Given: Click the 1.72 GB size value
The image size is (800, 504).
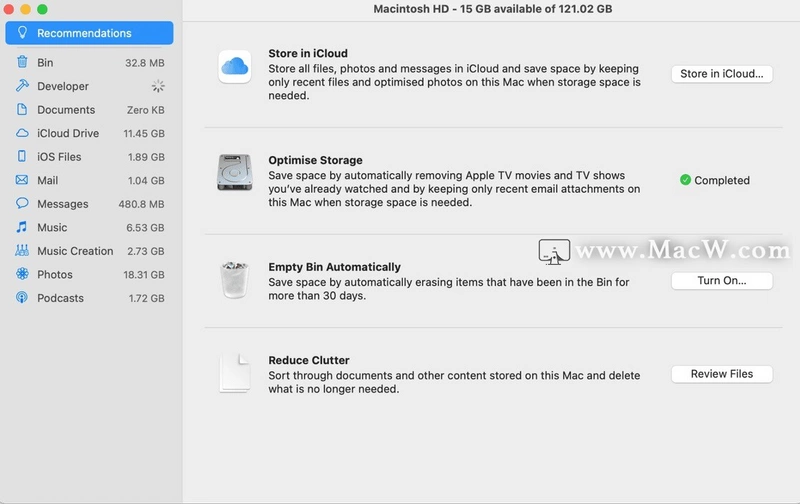Looking at the screenshot, I should click(146, 298).
